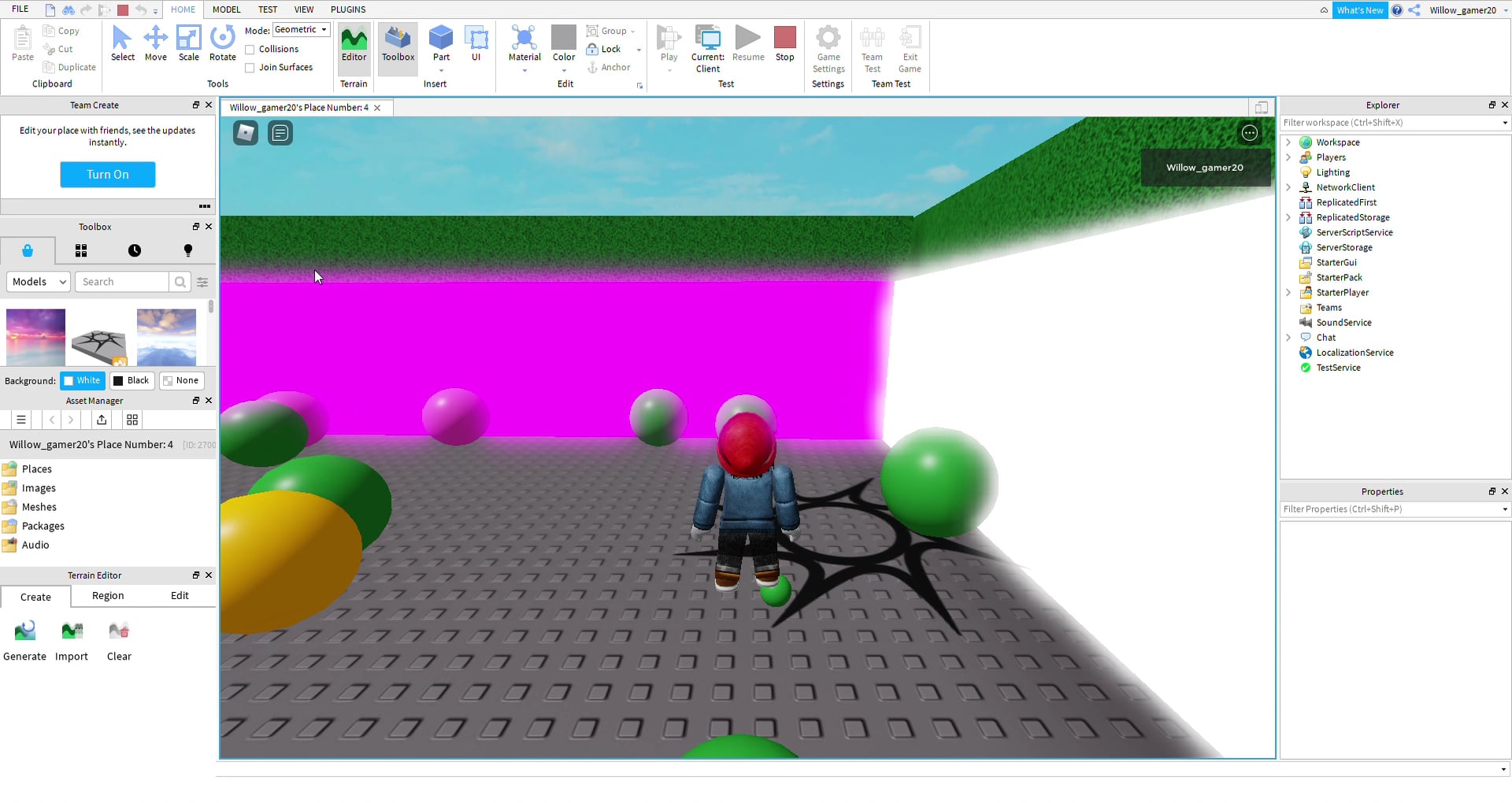Click the Turn On button for Team Create

(x=107, y=174)
